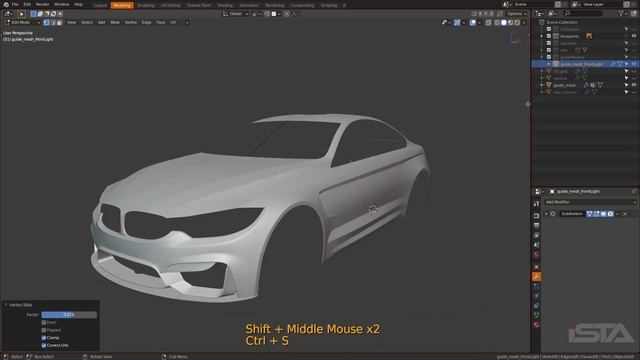640x360 pixels.
Task: Toggle the Clamp checkbox
Action: point(44,338)
